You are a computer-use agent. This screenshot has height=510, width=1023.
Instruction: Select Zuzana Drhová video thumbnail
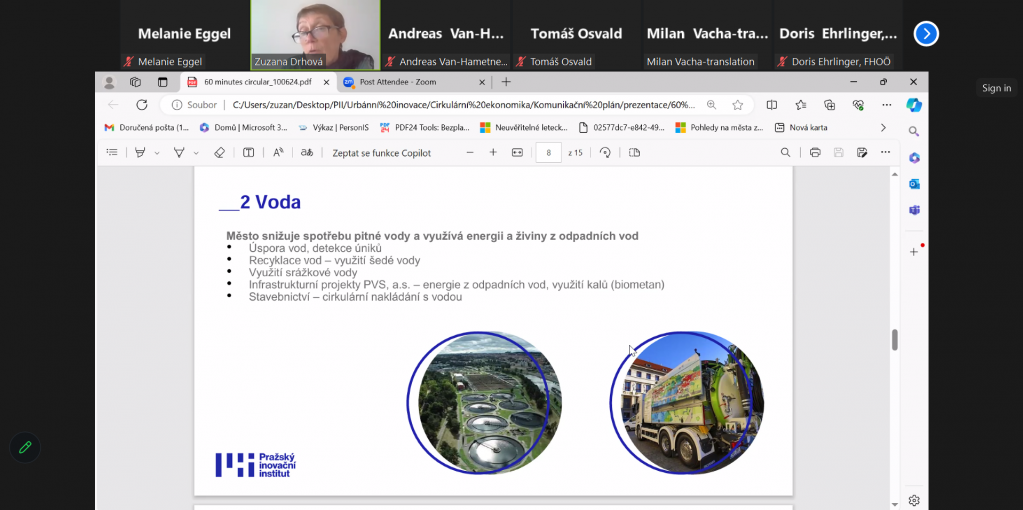[x=316, y=35]
